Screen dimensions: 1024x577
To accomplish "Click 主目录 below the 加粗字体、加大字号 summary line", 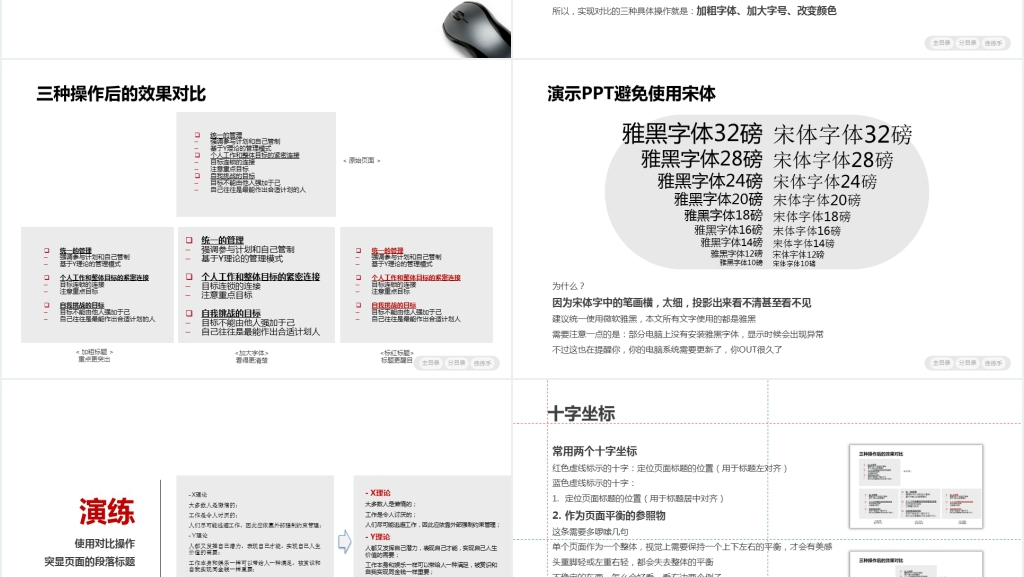I will click(x=940, y=43).
